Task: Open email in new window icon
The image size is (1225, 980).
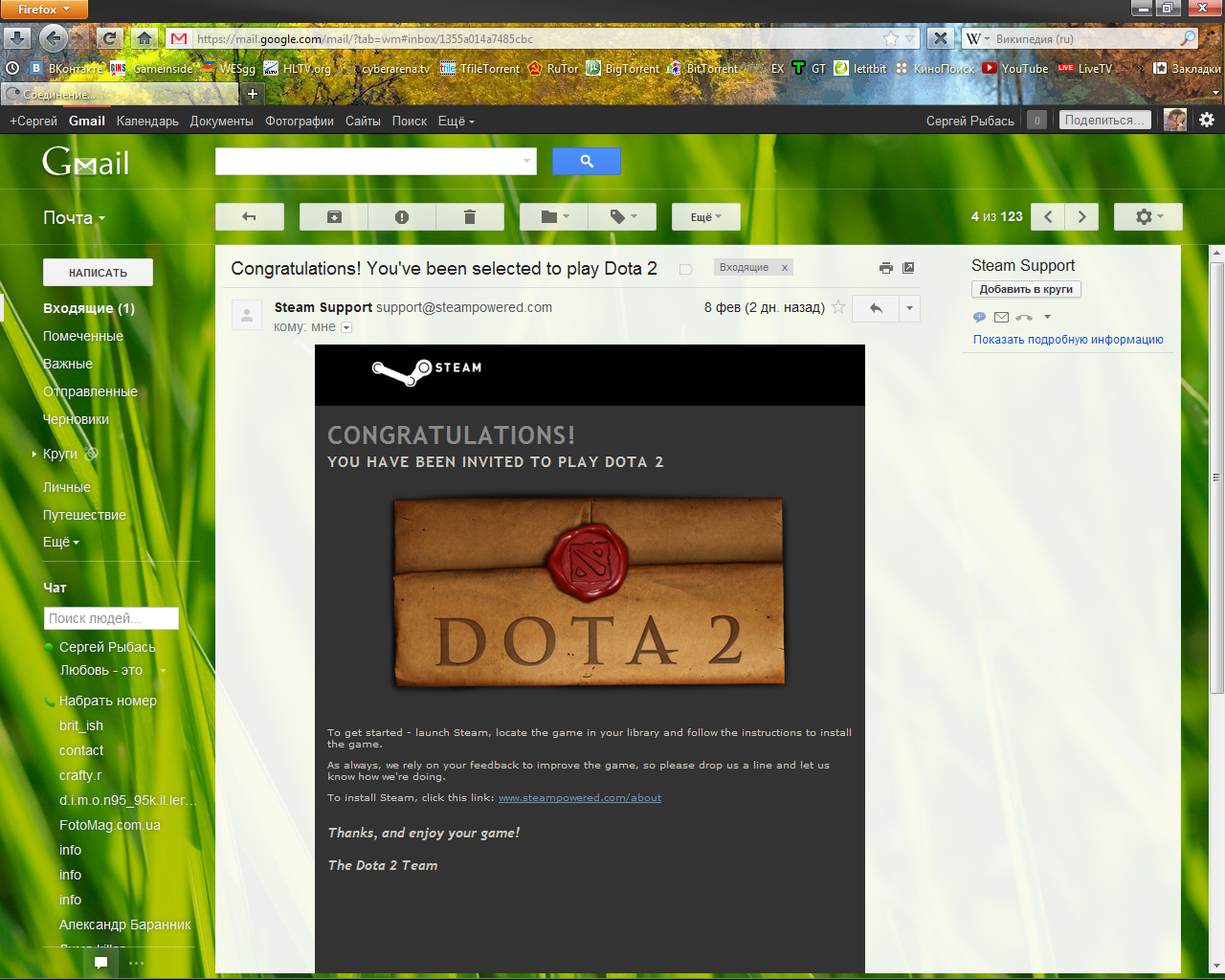Action: point(908,268)
